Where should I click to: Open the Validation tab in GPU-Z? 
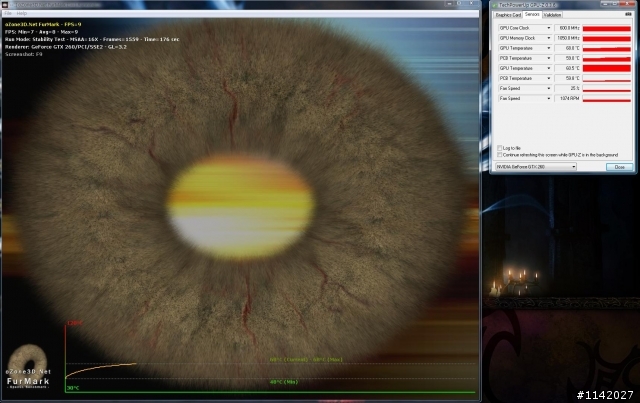[552, 15]
